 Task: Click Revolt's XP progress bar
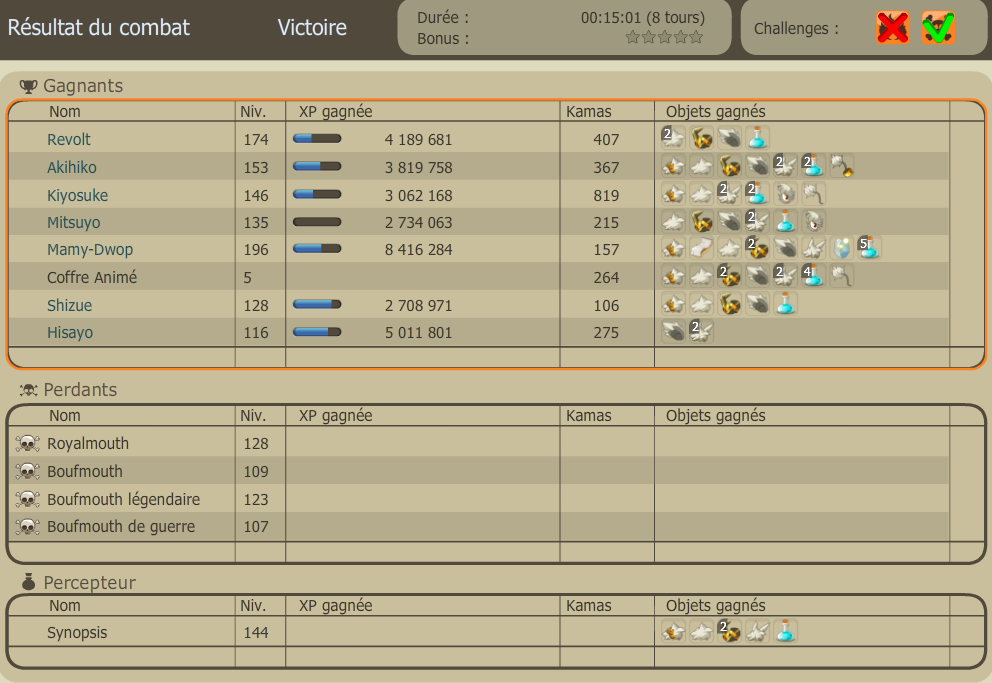(317, 138)
